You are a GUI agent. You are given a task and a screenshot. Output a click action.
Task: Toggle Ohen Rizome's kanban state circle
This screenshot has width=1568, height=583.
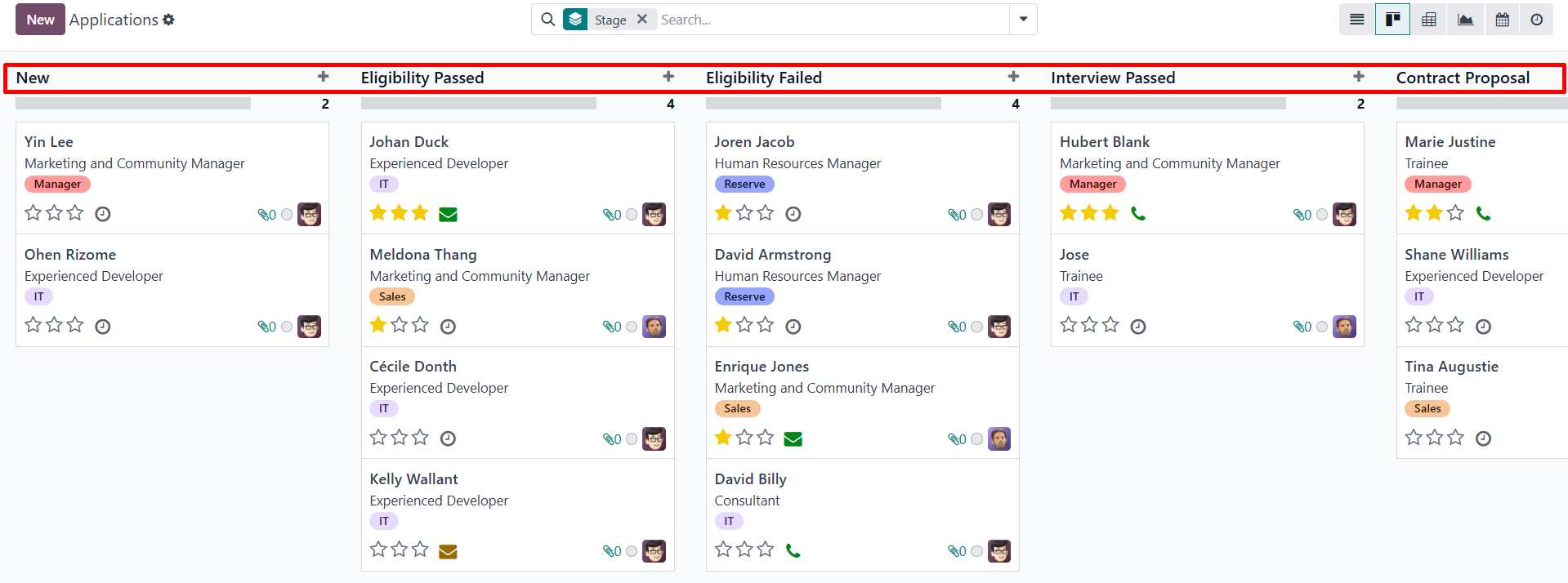click(287, 327)
